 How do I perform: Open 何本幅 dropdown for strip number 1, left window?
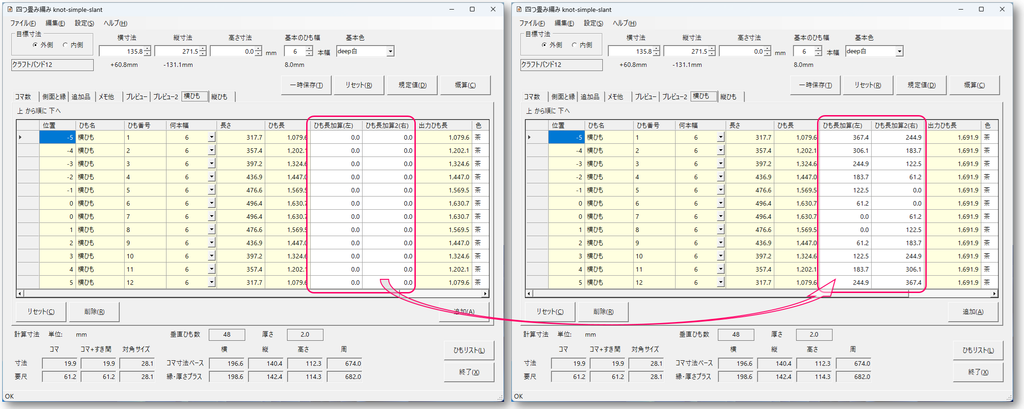point(212,137)
